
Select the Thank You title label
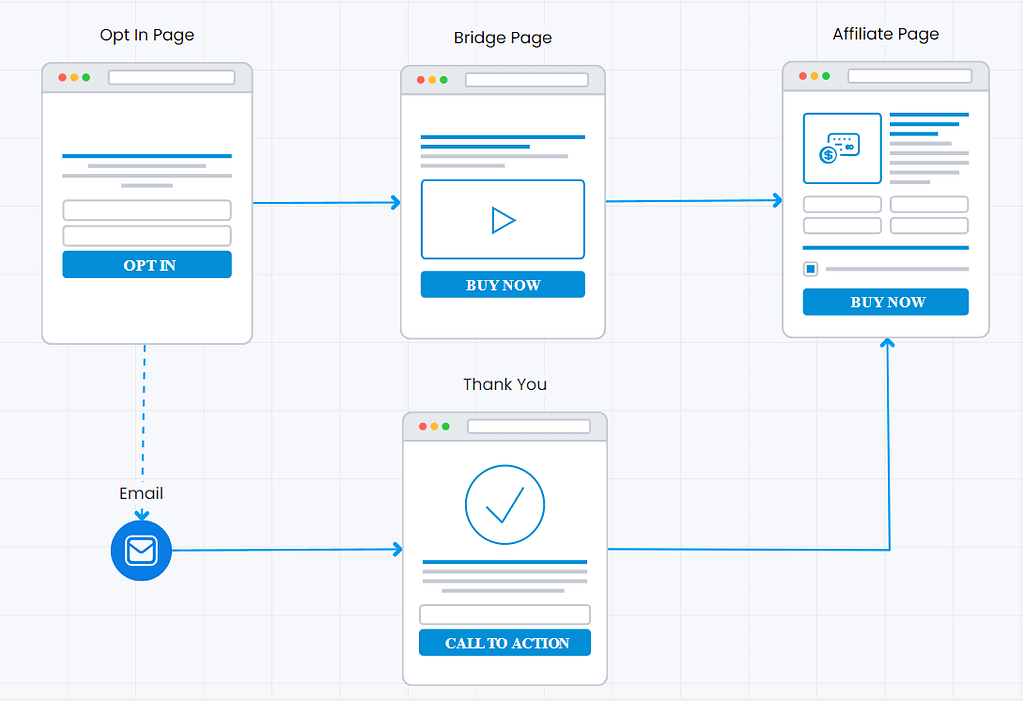505,384
